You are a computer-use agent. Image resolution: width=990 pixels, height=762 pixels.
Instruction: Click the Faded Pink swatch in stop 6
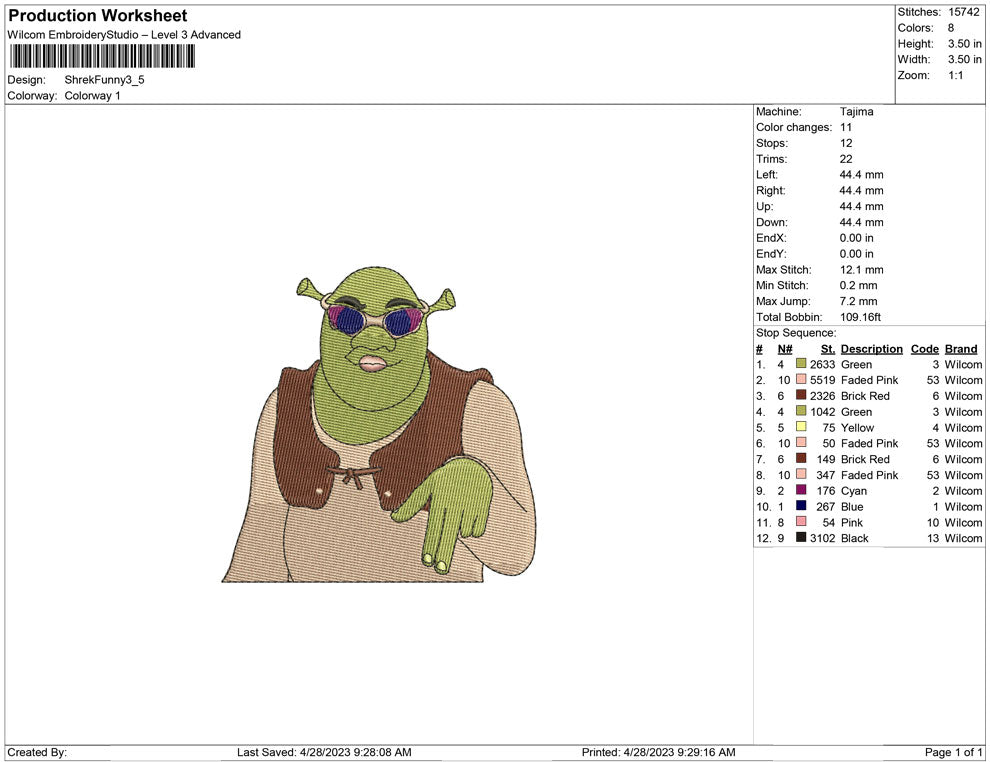(801, 443)
